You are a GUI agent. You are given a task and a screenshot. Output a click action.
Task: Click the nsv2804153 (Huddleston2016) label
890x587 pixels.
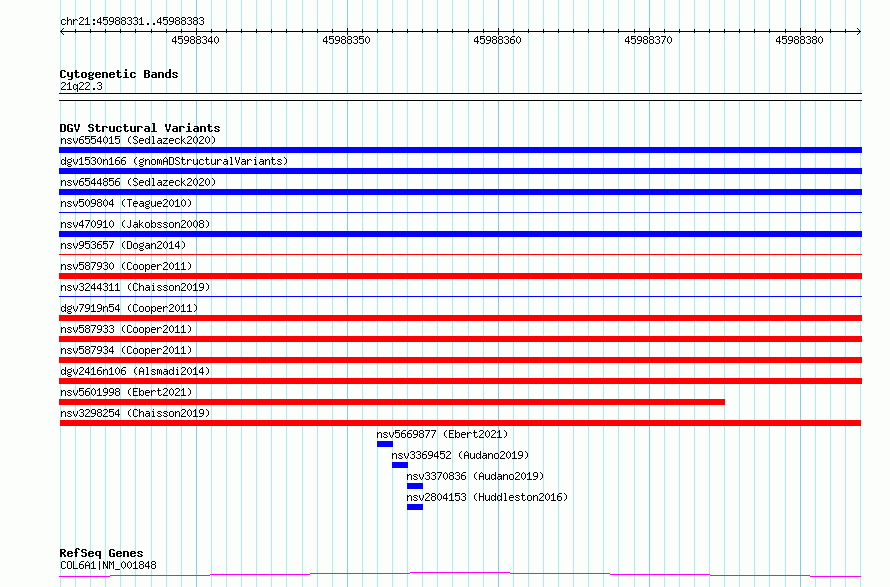point(487,497)
